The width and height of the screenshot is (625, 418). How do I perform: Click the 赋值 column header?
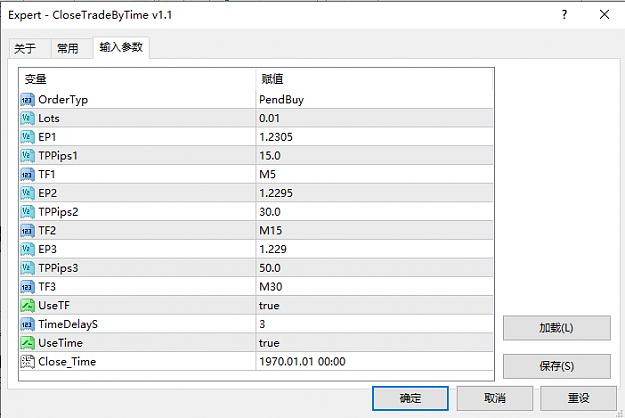[x=374, y=79]
